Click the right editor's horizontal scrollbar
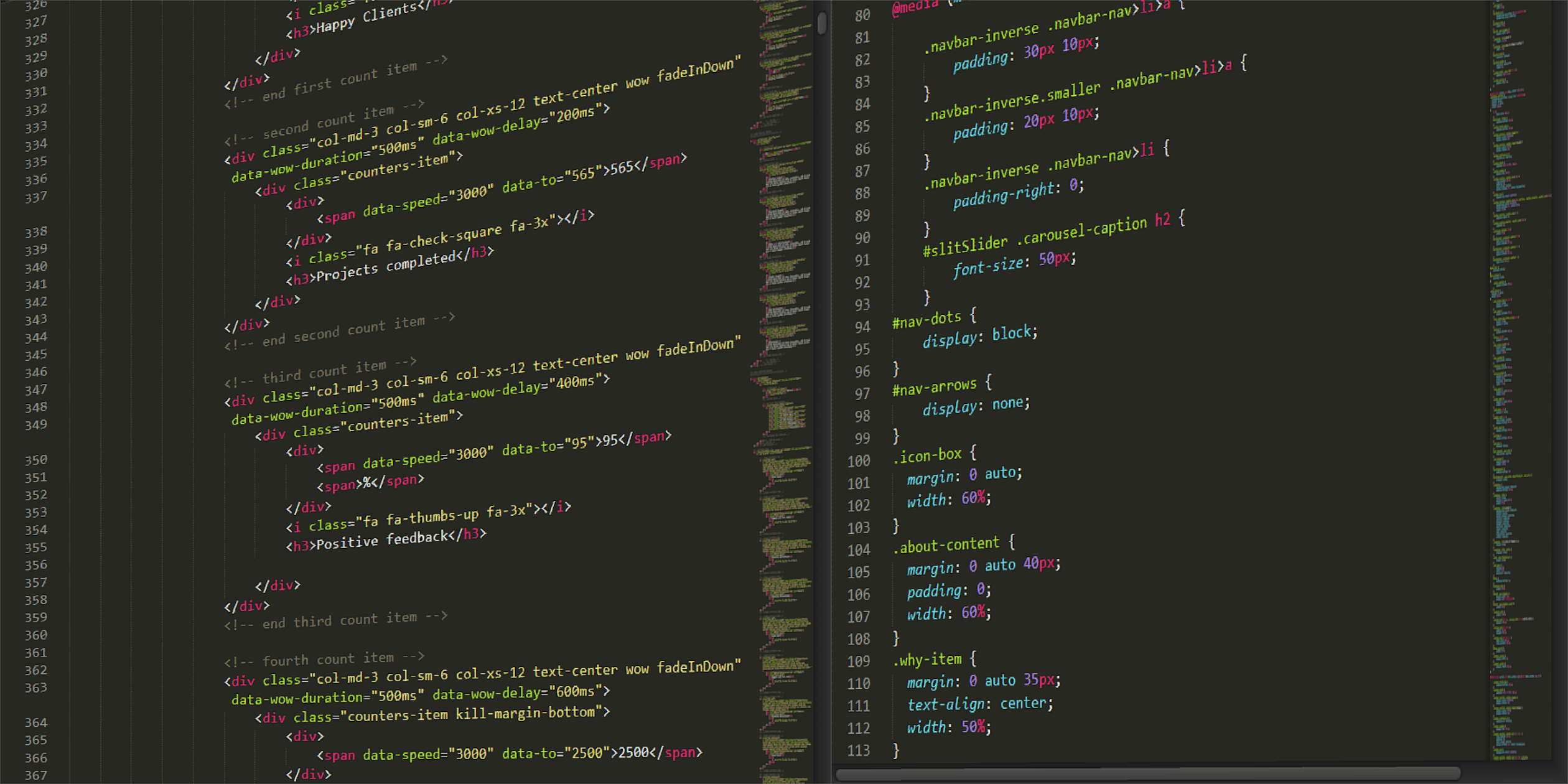 coord(1147,775)
